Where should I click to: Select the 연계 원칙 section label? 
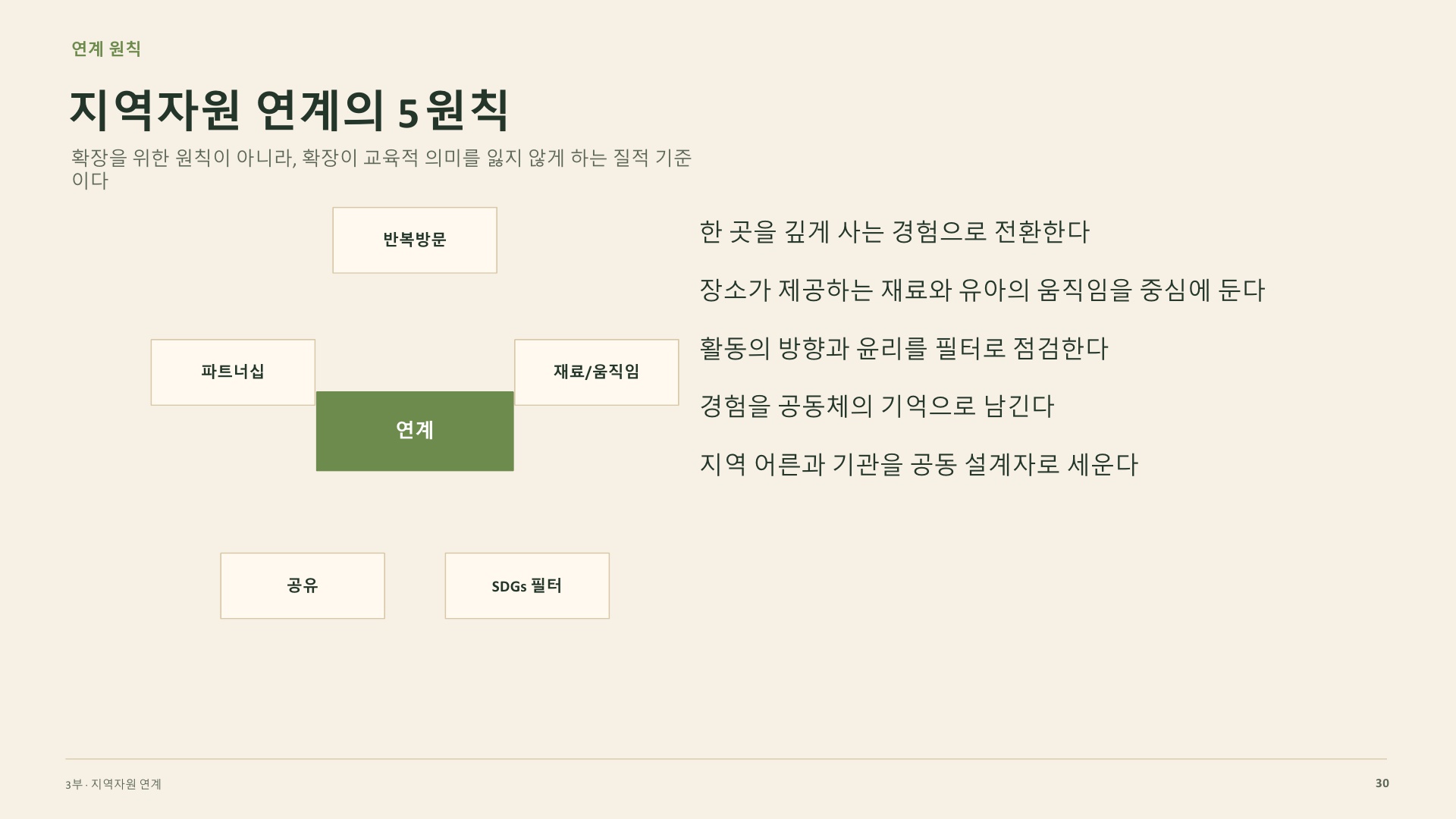point(106,49)
